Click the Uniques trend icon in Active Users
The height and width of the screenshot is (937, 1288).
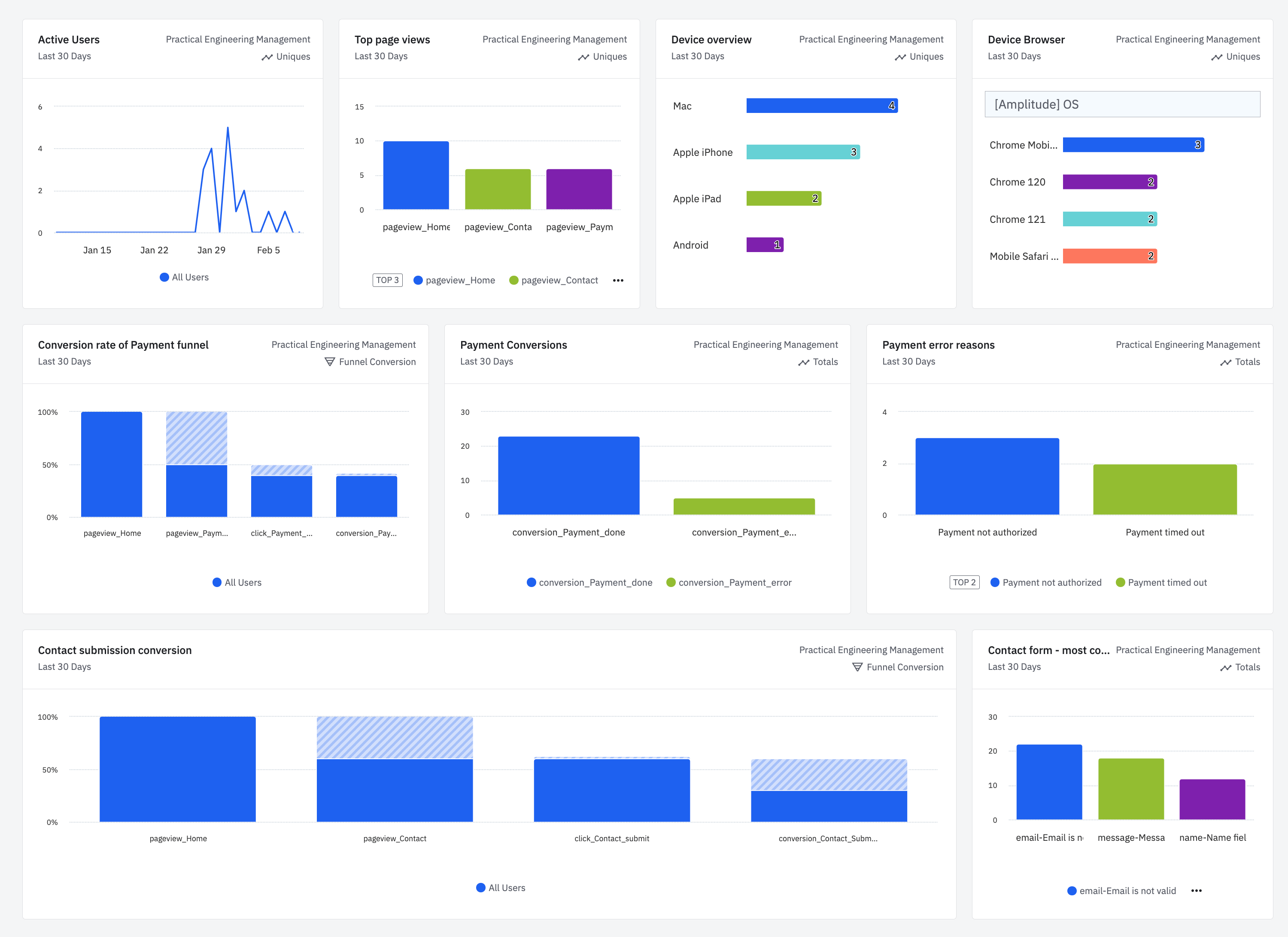tap(267, 58)
